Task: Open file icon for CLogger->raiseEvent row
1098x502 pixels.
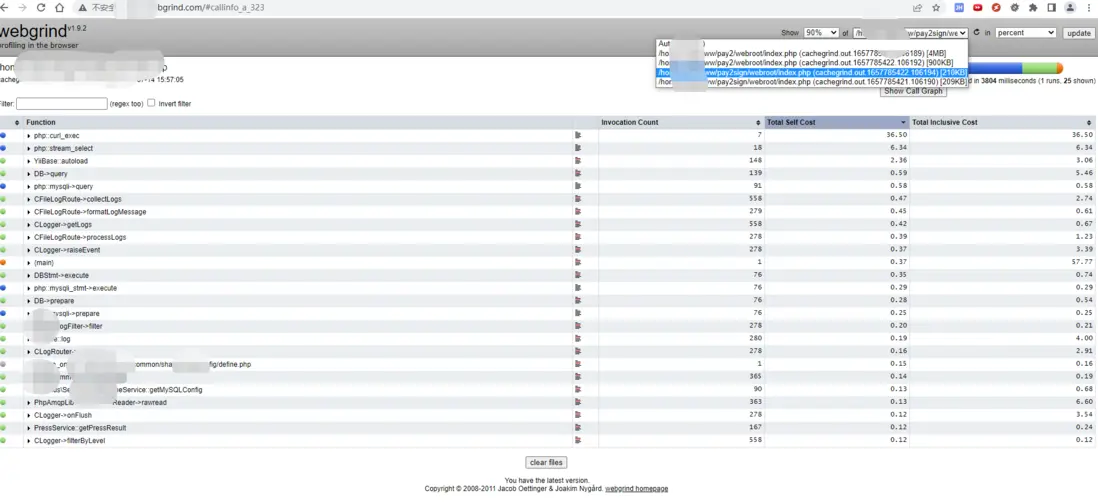Action: coord(578,250)
